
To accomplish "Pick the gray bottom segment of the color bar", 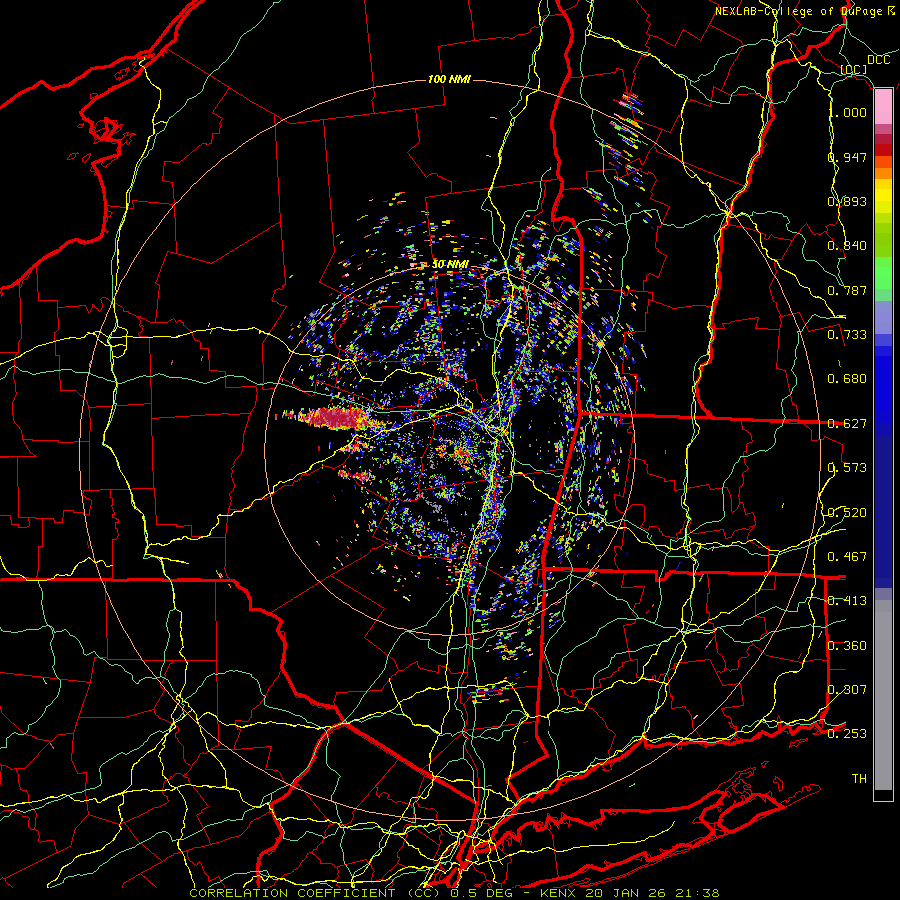I will (x=883, y=695).
